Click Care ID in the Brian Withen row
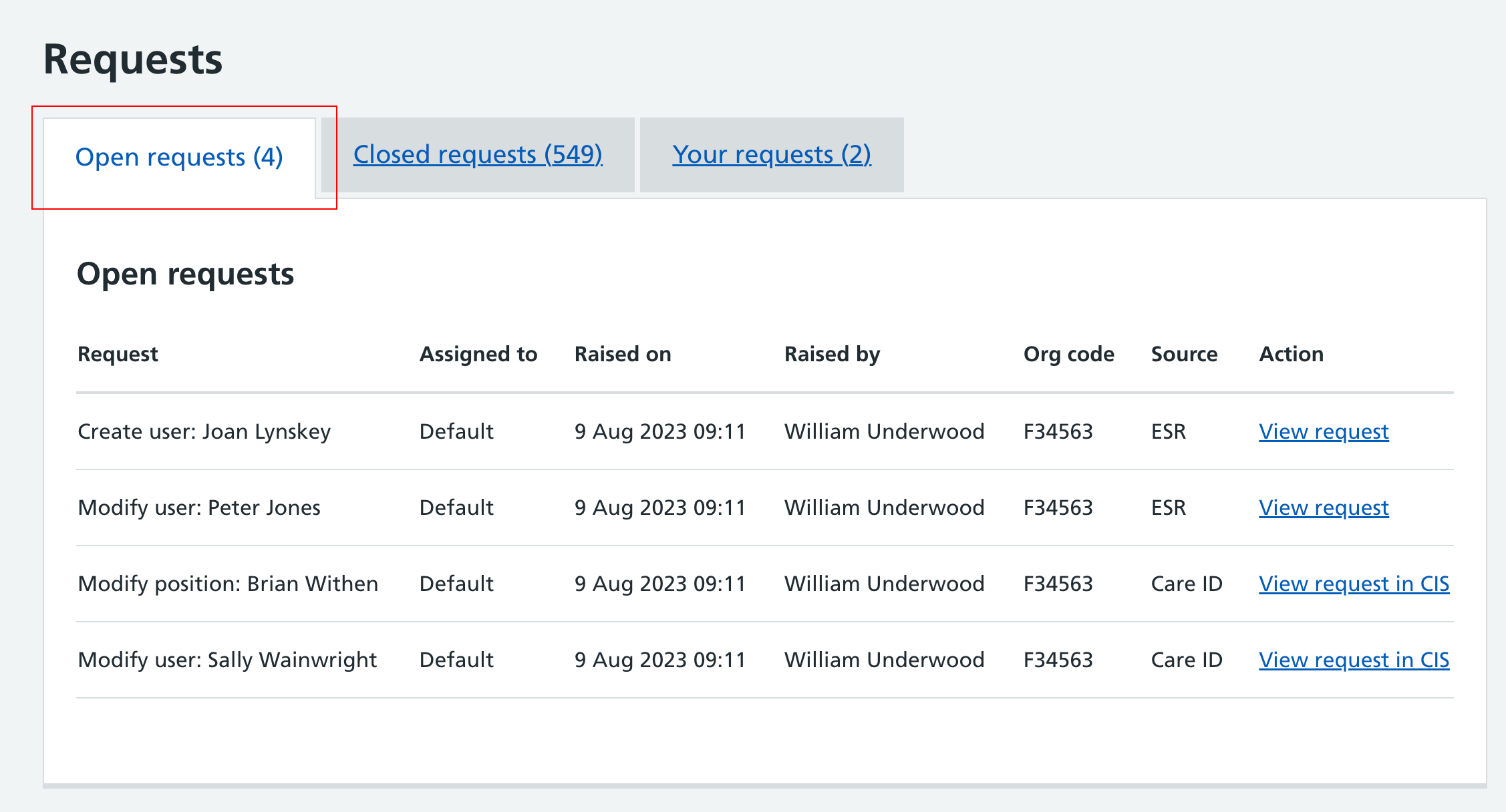This screenshot has width=1506, height=812. [x=1187, y=584]
